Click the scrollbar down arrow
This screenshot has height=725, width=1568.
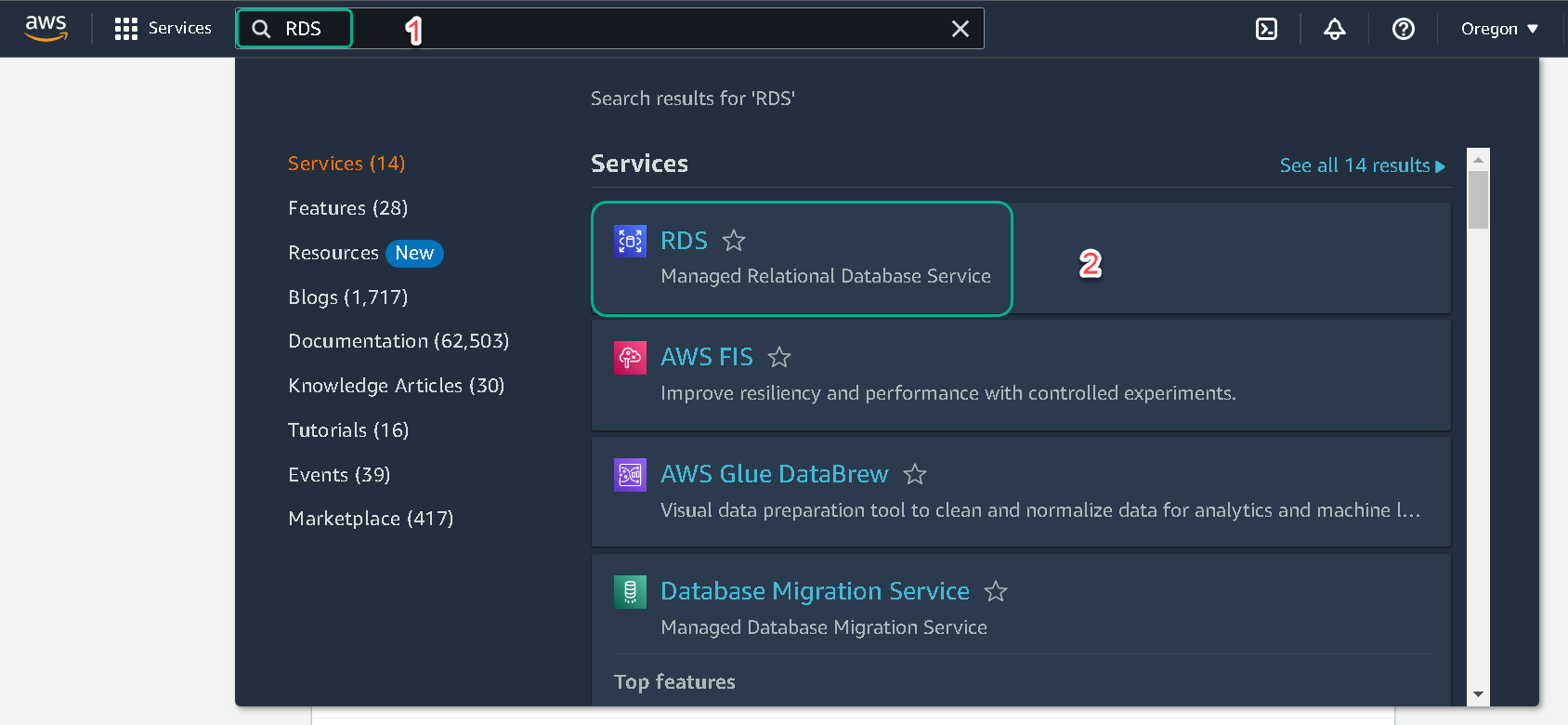point(1478,695)
